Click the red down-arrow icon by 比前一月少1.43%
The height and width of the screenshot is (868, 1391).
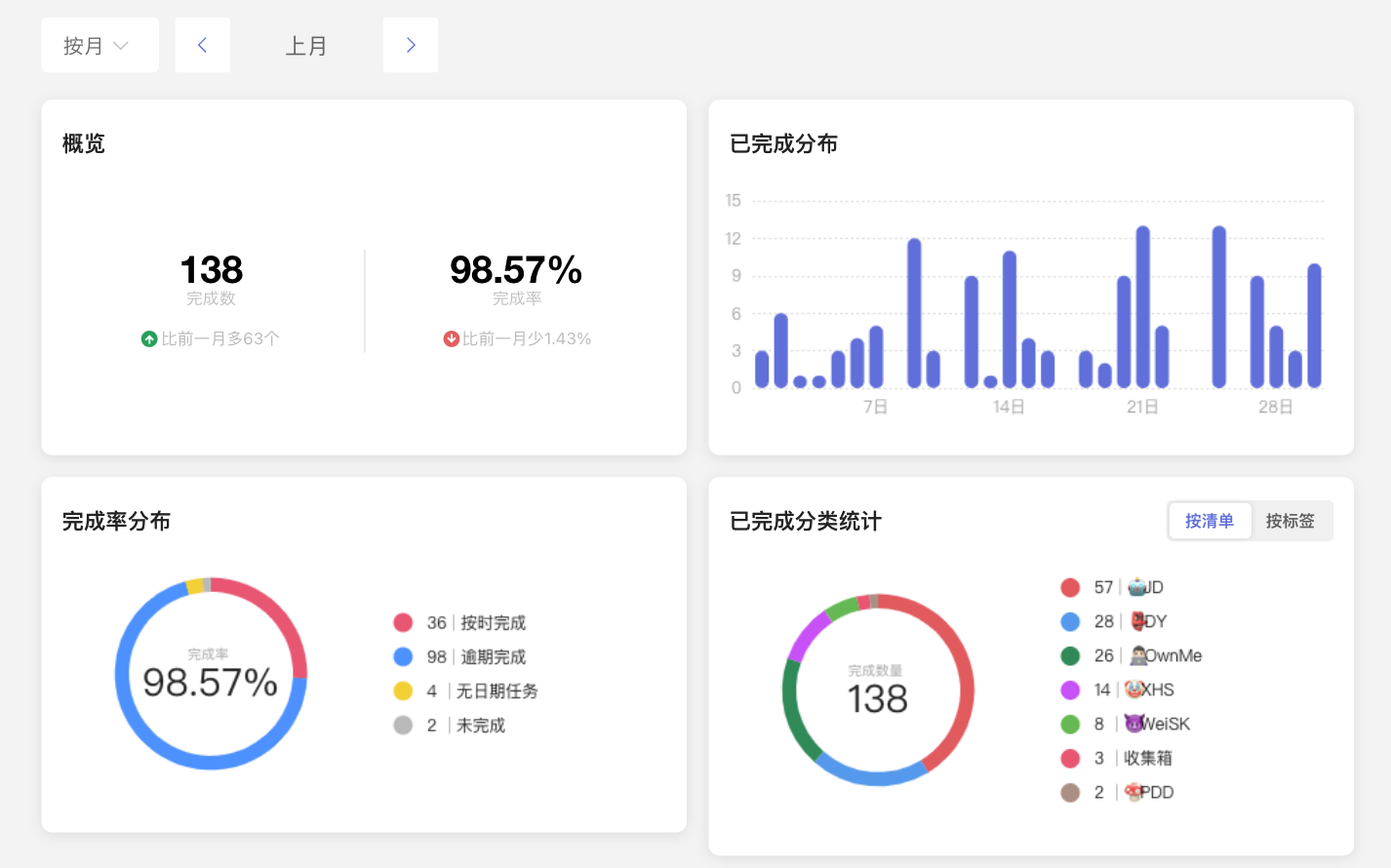point(452,339)
